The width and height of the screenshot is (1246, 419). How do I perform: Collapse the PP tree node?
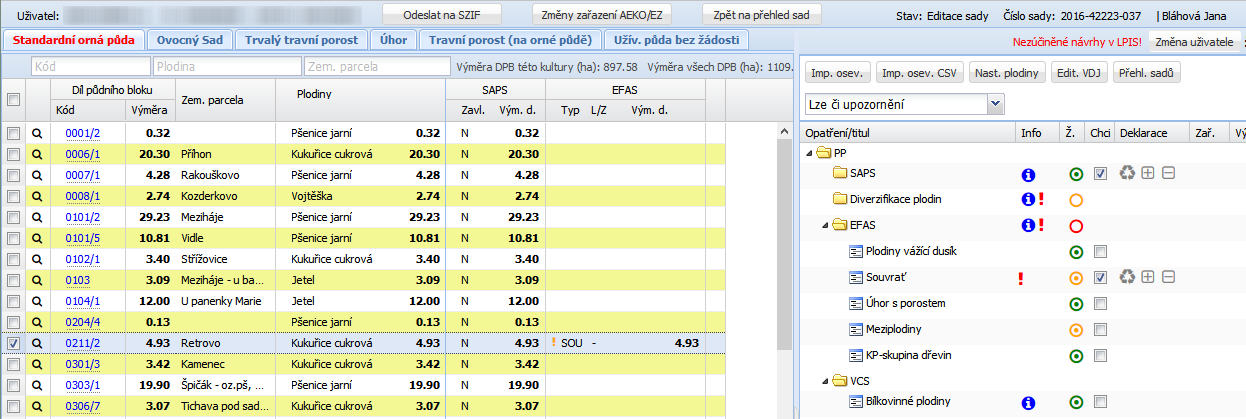[x=809, y=152]
